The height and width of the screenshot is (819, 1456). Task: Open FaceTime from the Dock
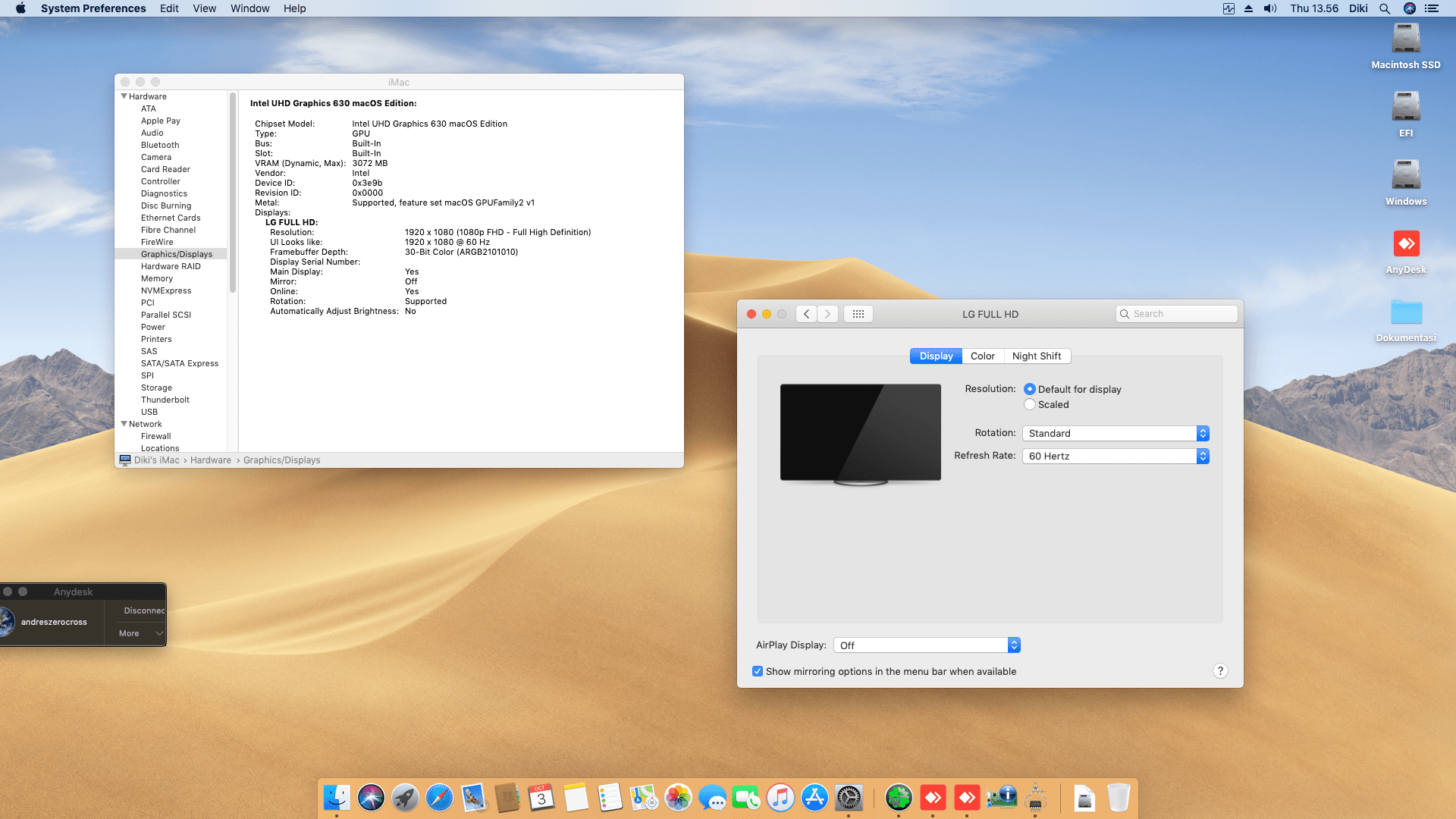coord(747,797)
